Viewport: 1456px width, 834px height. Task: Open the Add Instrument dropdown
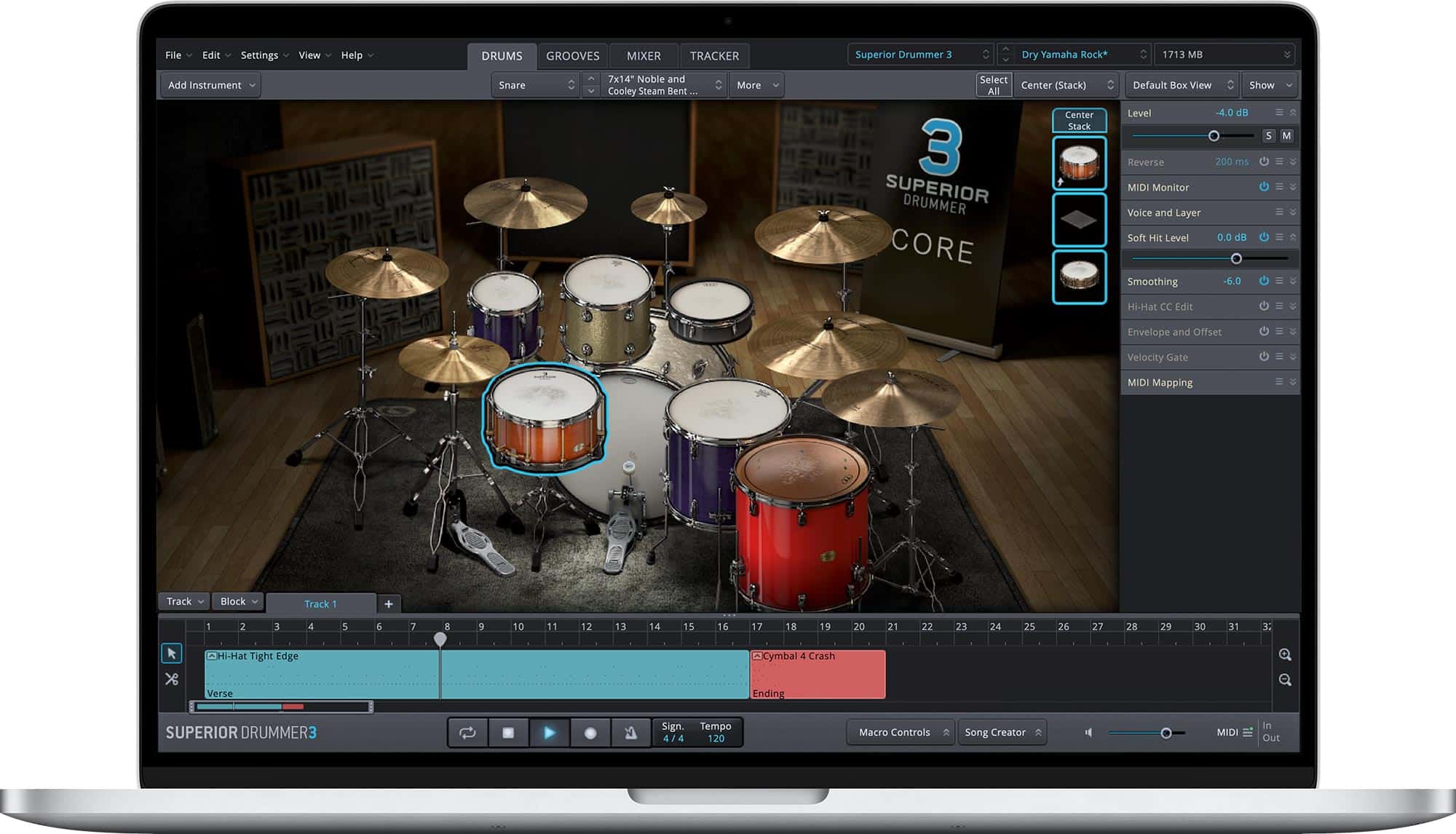point(210,85)
